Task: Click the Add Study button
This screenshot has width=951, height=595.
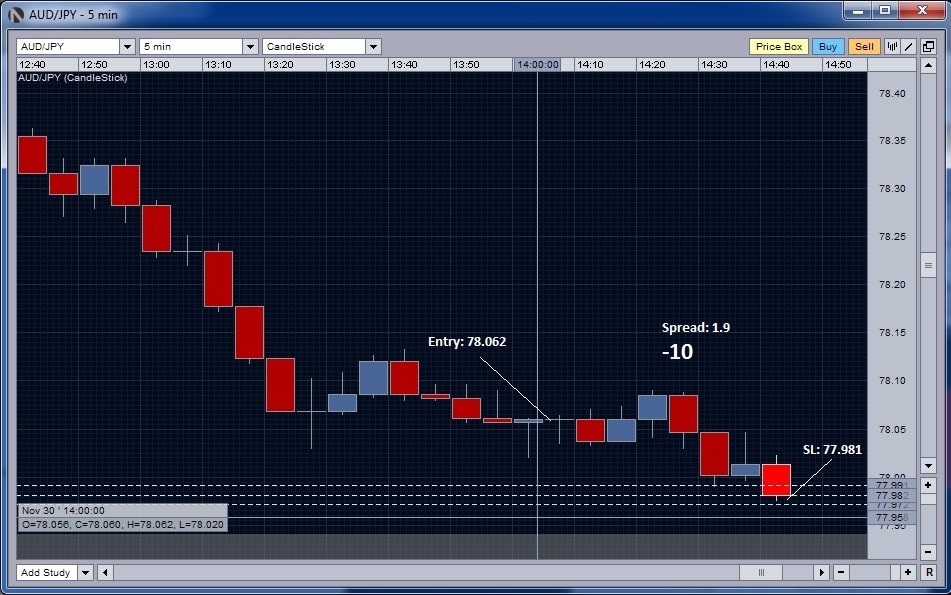Action: pos(46,573)
